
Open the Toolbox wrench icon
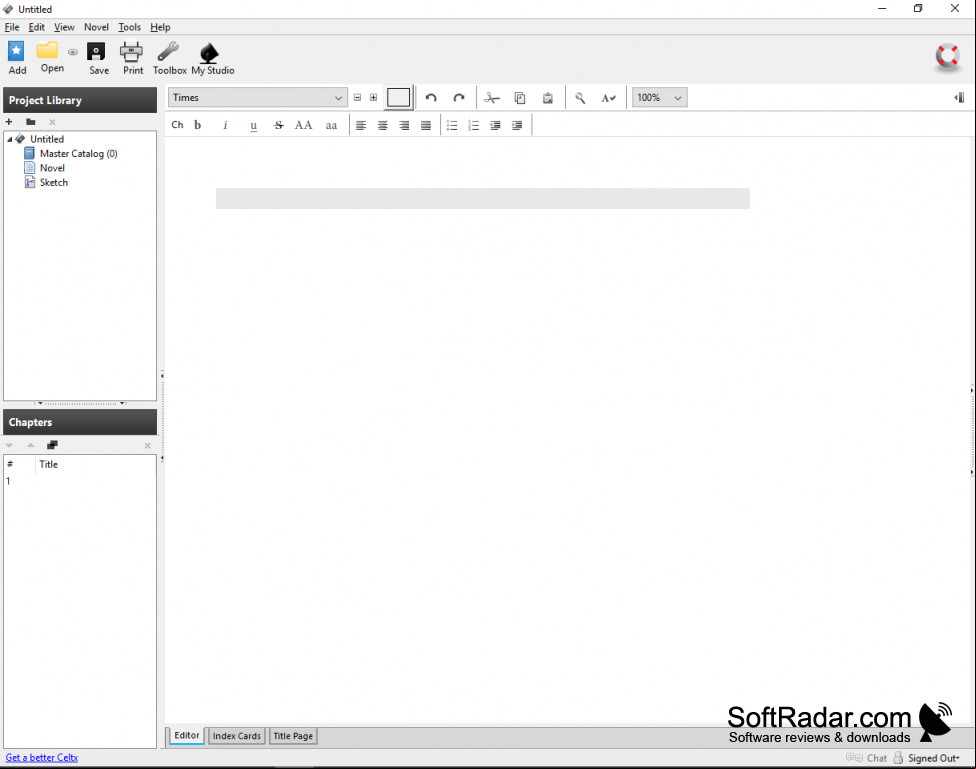[x=168, y=52]
